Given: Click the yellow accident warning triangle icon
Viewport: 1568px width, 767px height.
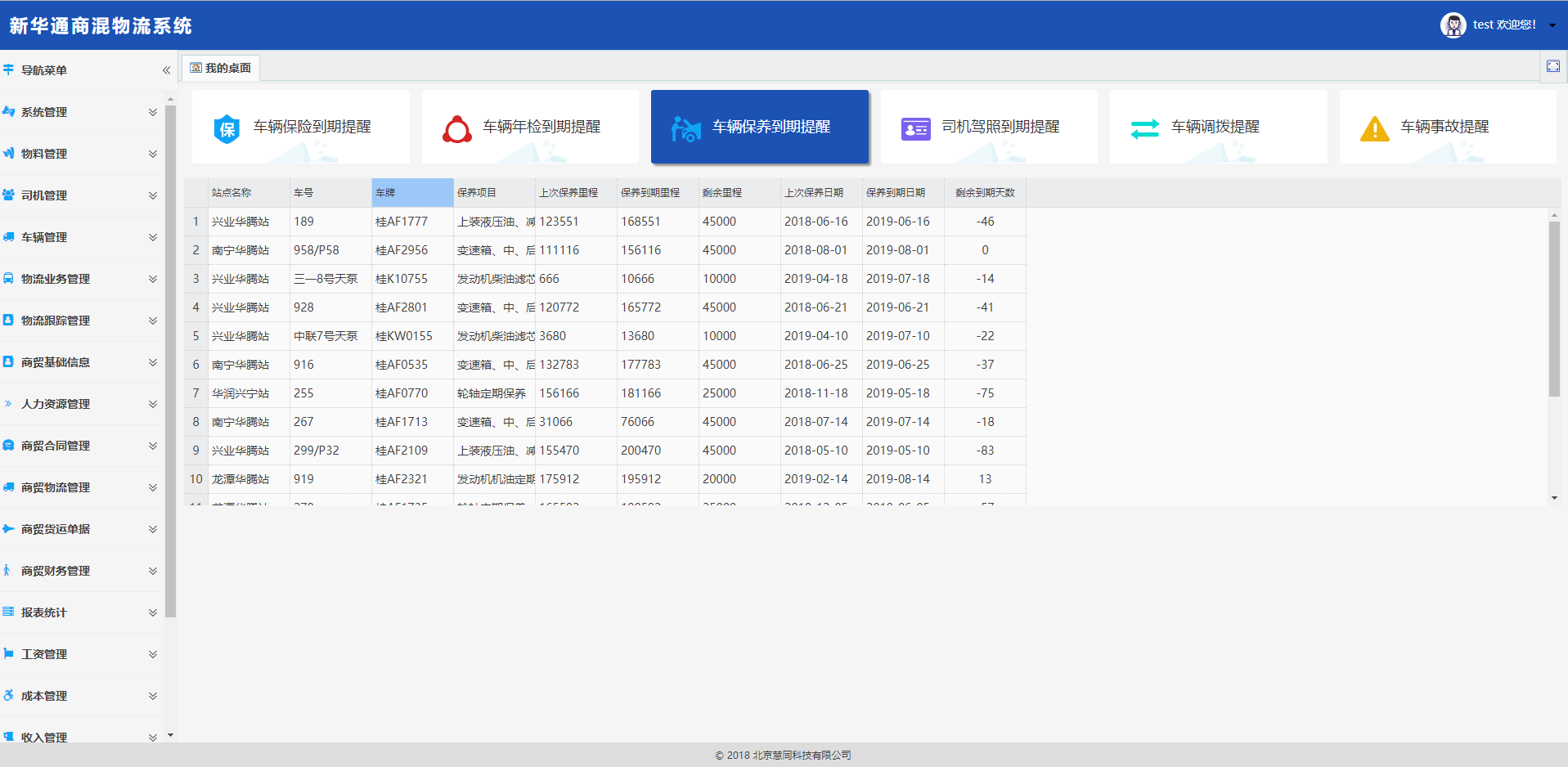Looking at the screenshot, I should coord(1374,128).
